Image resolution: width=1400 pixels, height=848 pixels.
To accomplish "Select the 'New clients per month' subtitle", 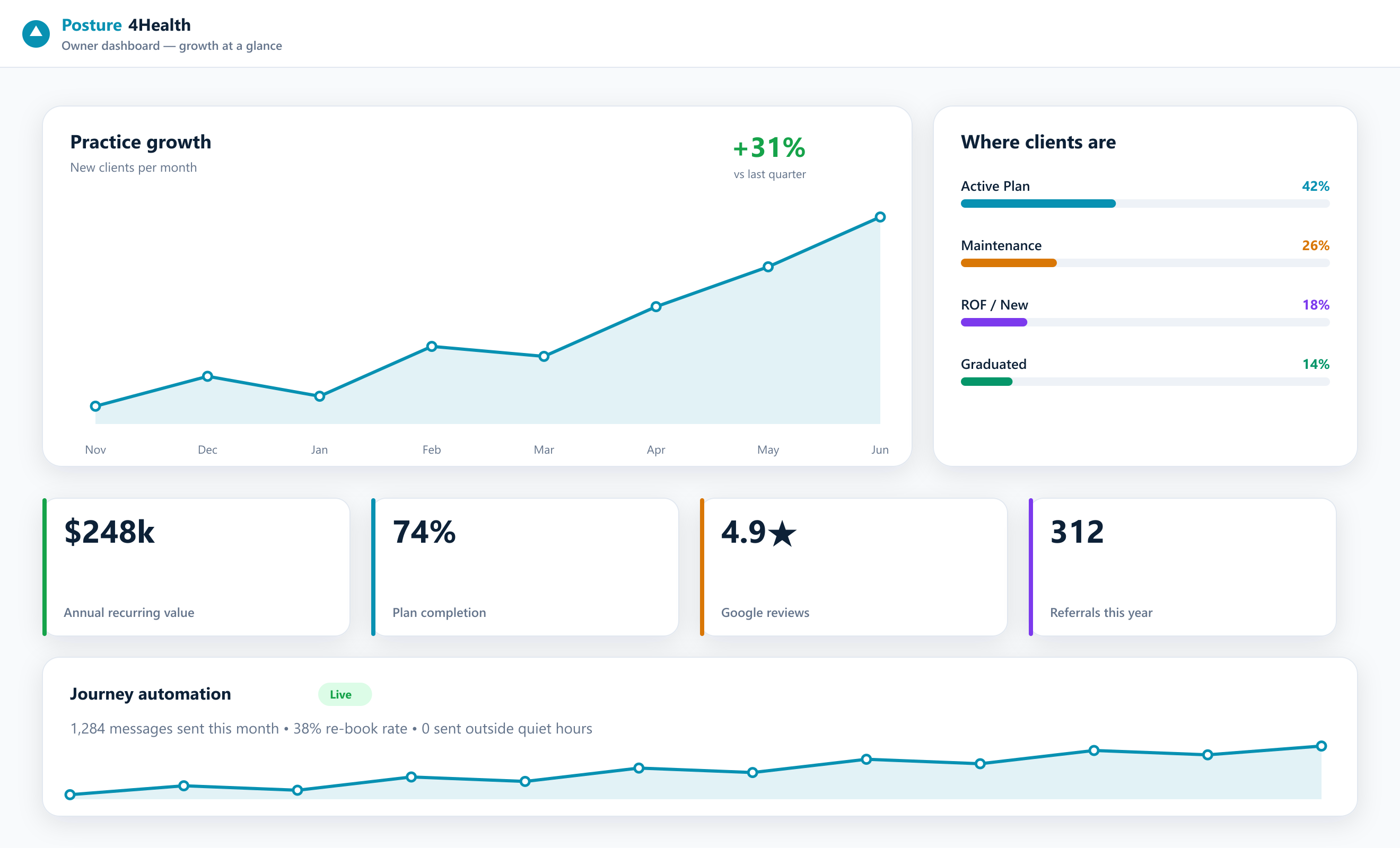I will (x=134, y=167).
